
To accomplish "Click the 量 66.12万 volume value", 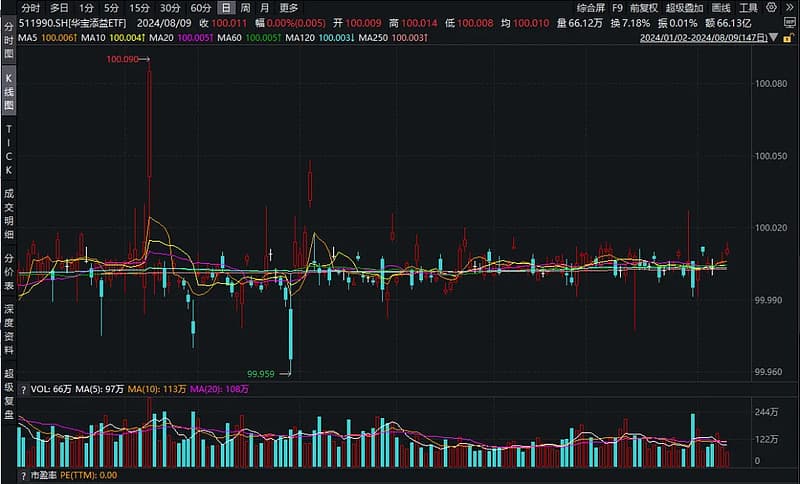I will [580, 23].
